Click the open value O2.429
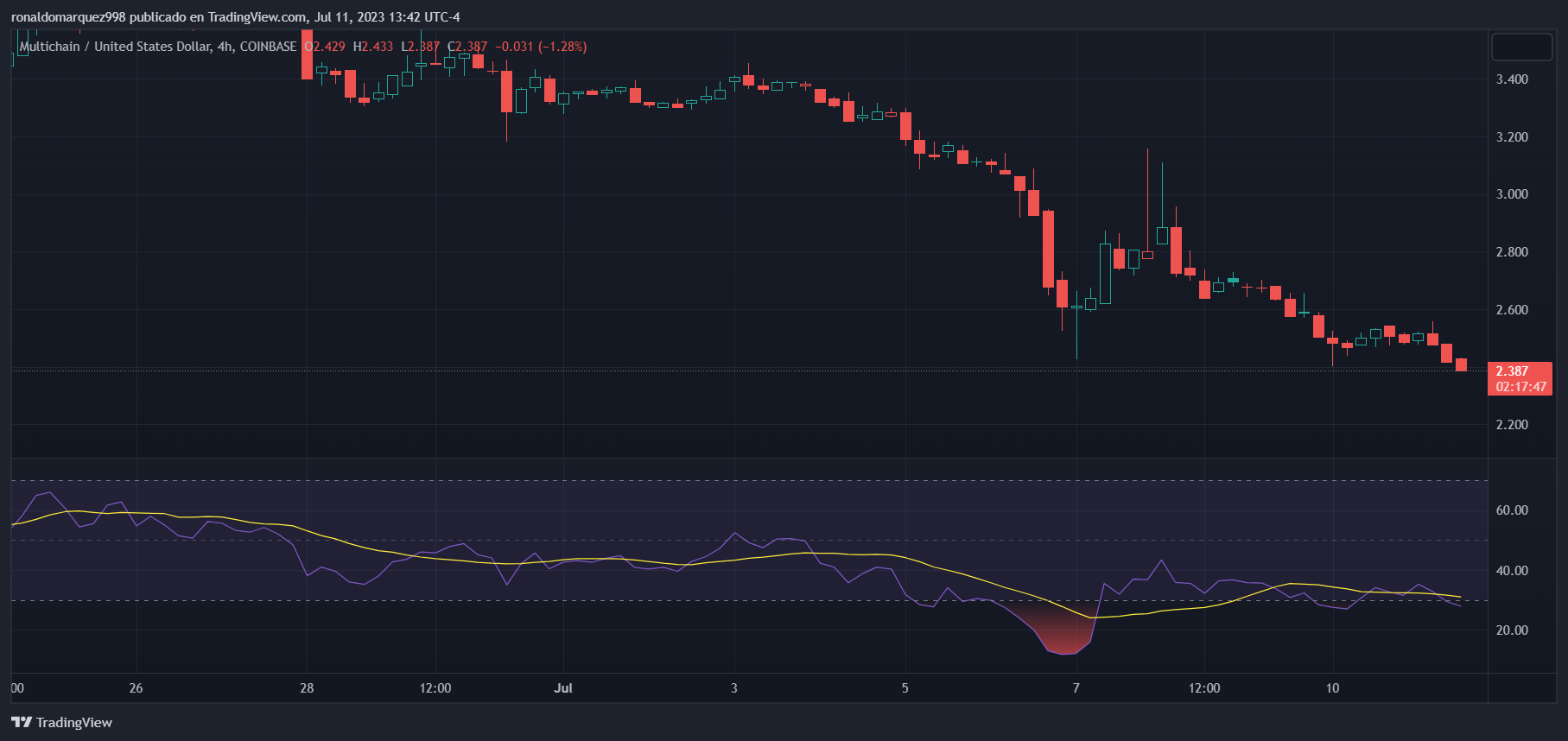This screenshot has width=1568, height=741. click(x=325, y=47)
